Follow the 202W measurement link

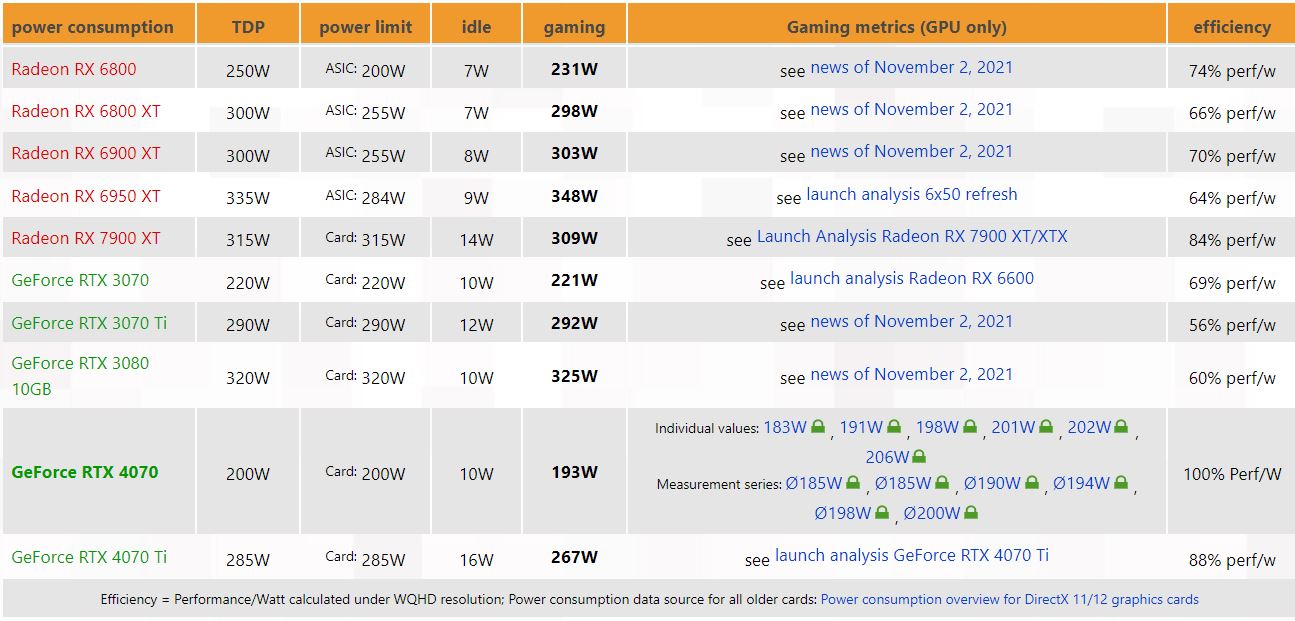coord(1089,427)
